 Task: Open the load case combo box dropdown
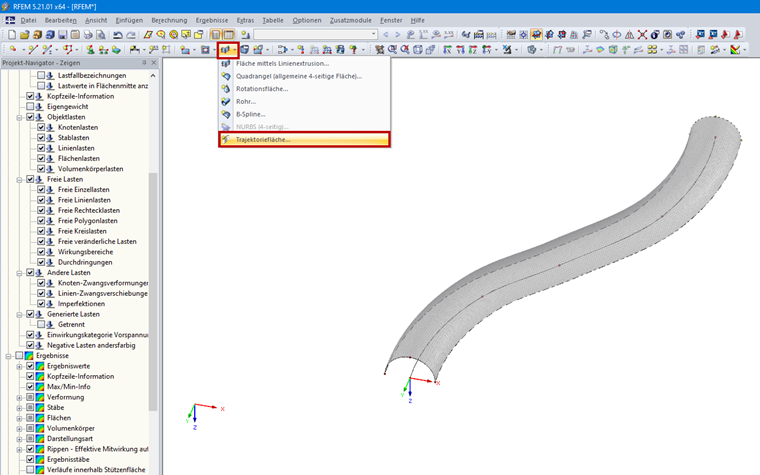coord(373,34)
